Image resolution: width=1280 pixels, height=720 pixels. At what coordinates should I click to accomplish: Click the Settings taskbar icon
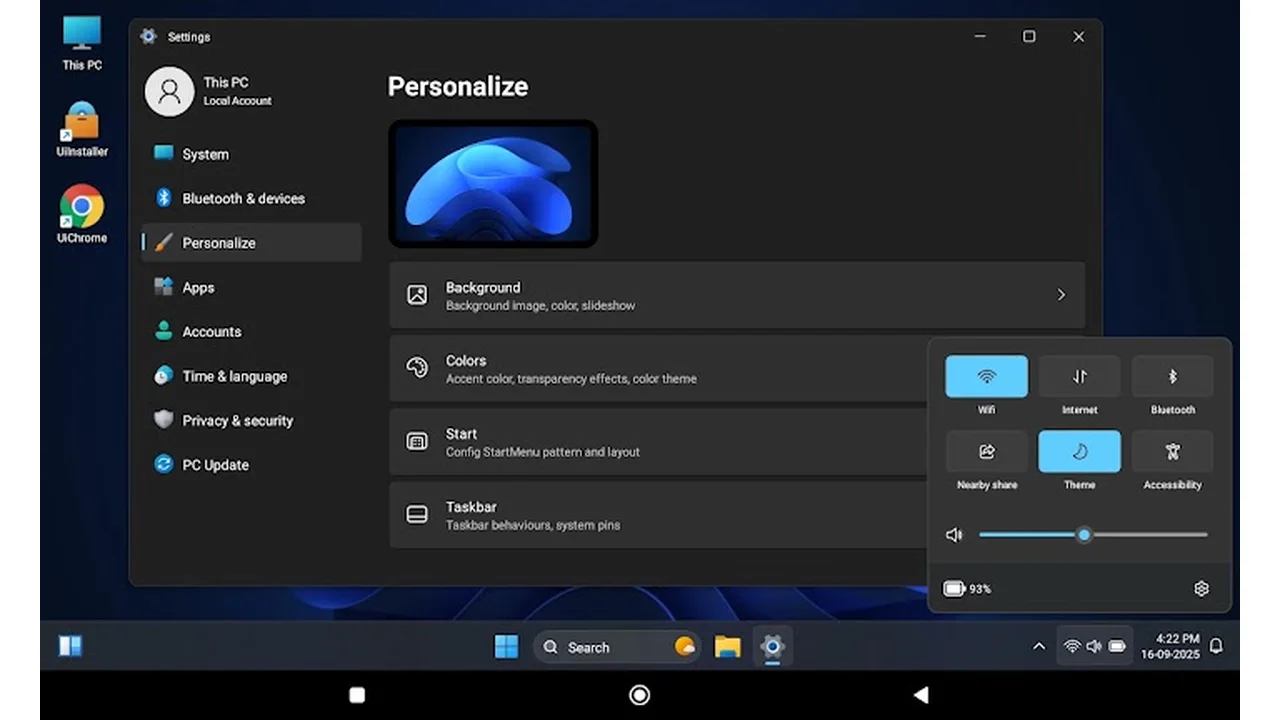coord(772,647)
